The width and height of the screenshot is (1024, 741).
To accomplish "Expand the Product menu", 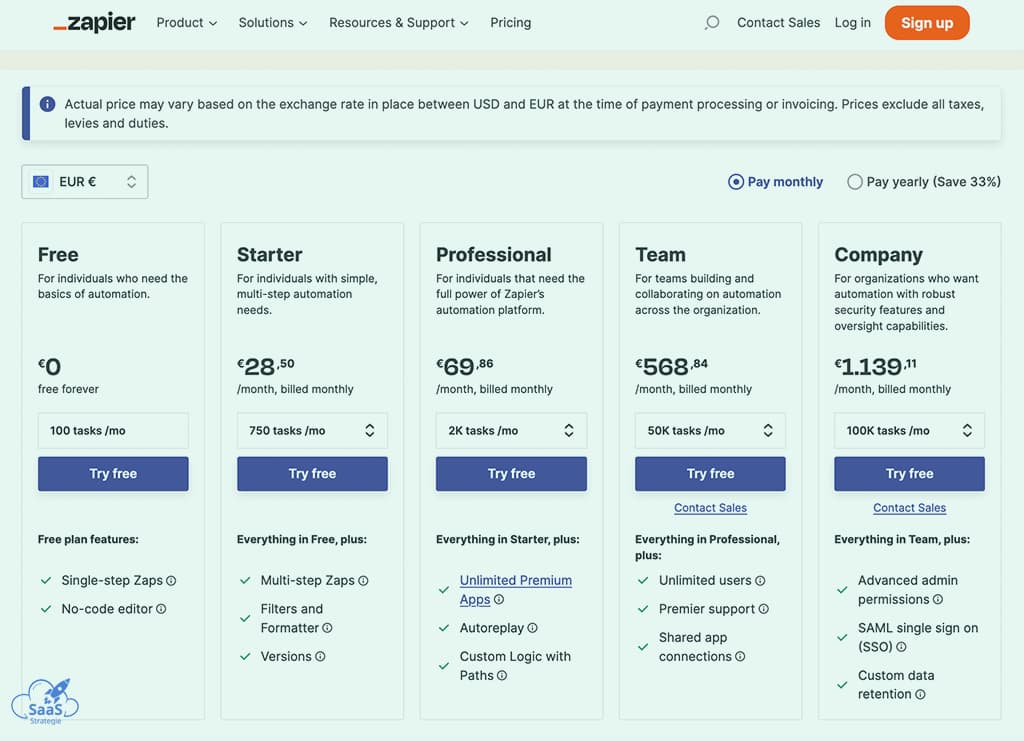I will pyautogui.click(x=187, y=23).
